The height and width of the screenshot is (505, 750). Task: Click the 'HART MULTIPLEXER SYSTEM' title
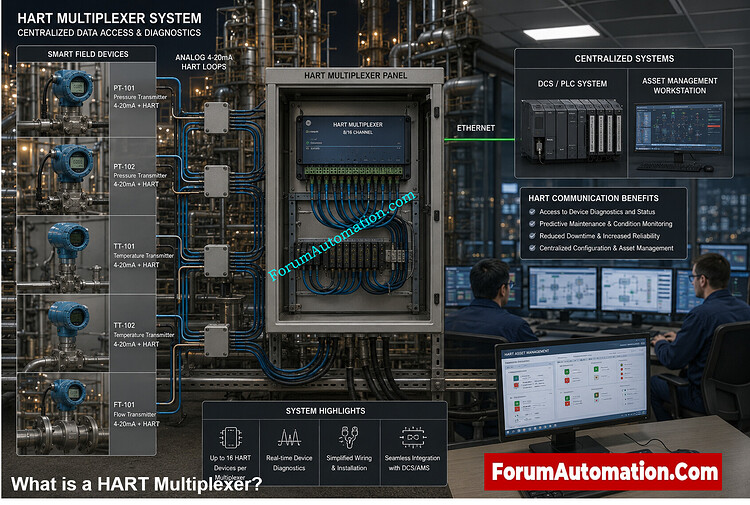[x=110, y=18]
